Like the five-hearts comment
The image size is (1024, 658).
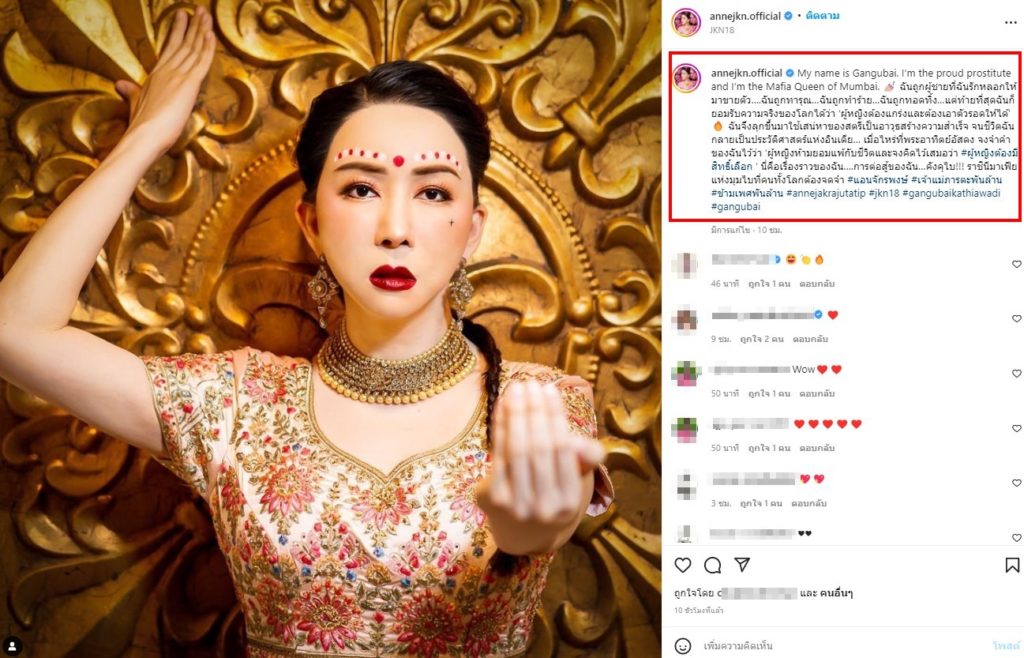point(1016,428)
